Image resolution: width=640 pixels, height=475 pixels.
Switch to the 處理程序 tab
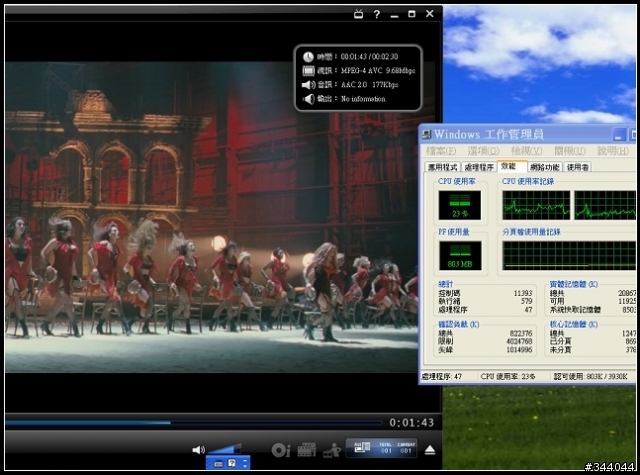(479, 167)
